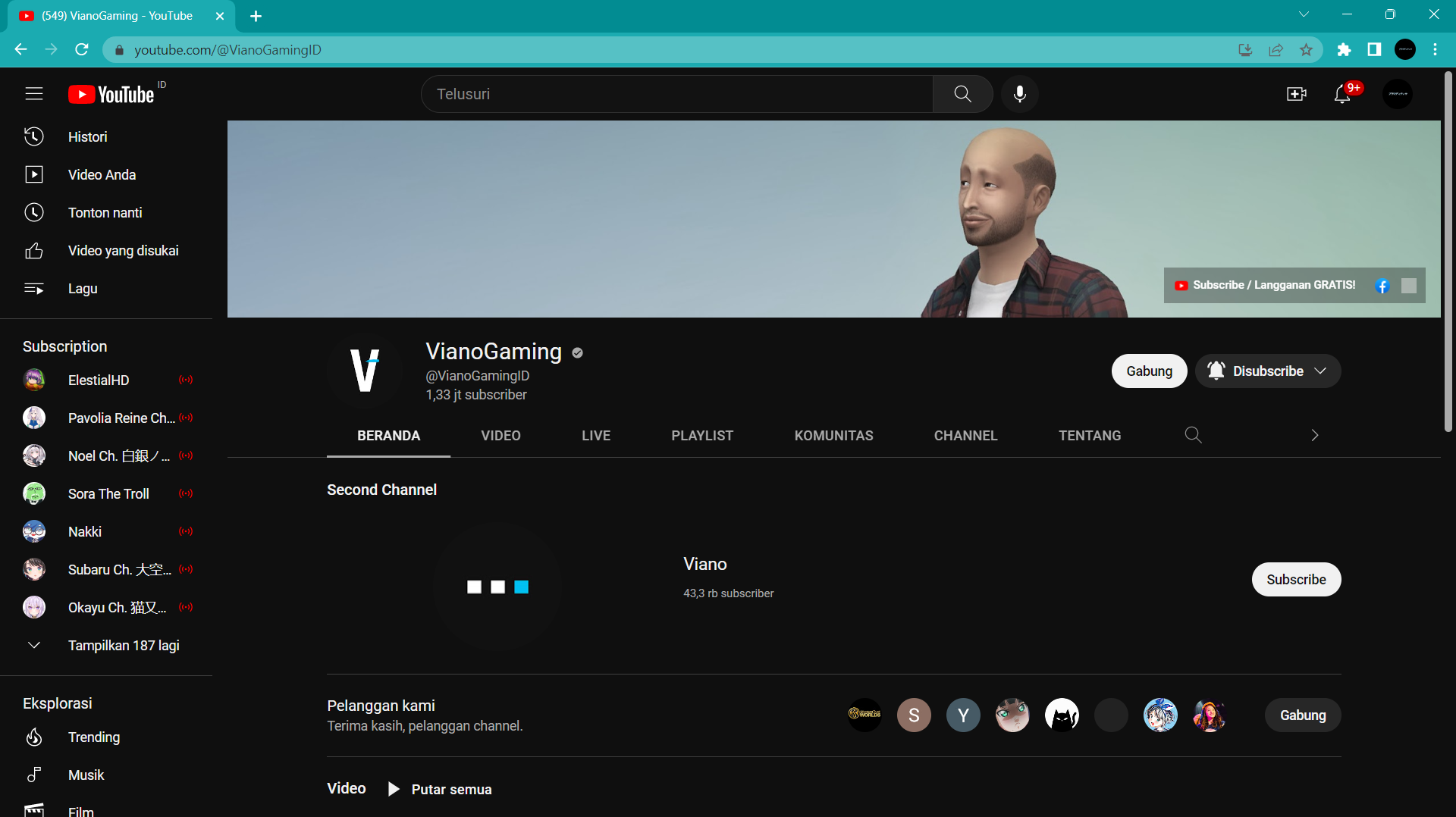Click Gabung in Pelanggan kami section

(x=1303, y=715)
